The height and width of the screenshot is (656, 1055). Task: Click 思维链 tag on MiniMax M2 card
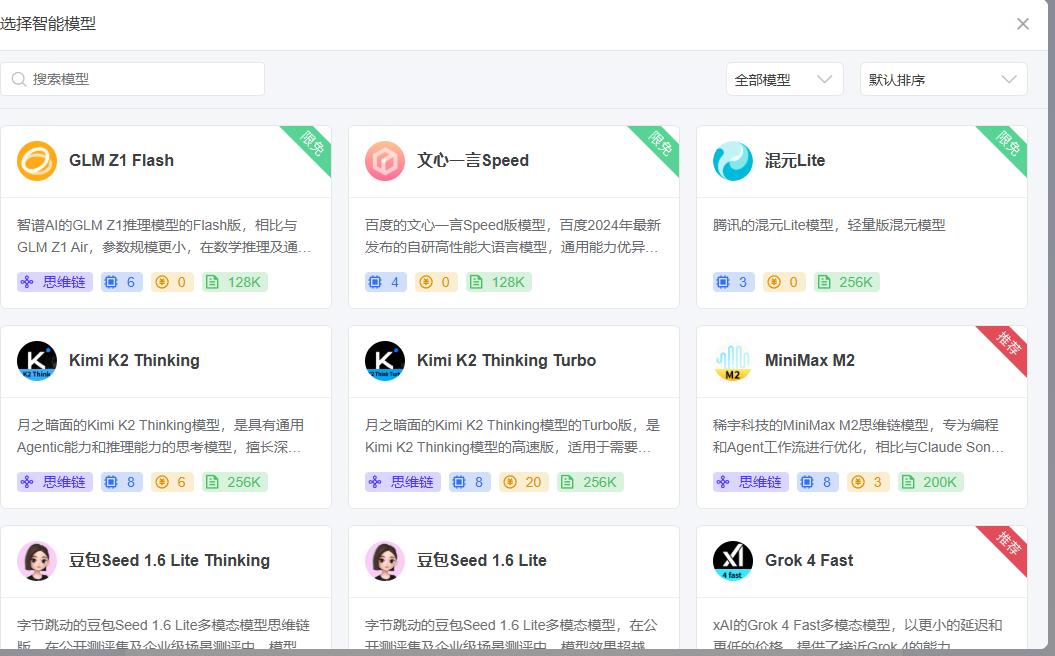tap(751, 482)
